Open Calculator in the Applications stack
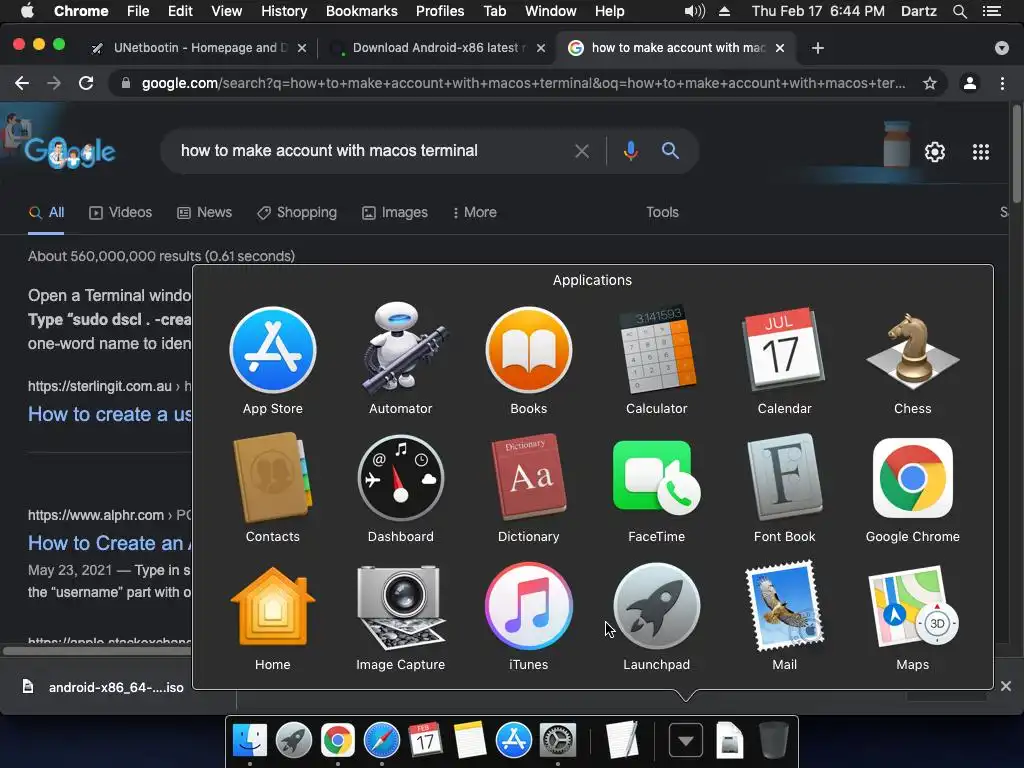This screenshot has width=1024, height=768. pyautogui.click(x=656, y=349)
